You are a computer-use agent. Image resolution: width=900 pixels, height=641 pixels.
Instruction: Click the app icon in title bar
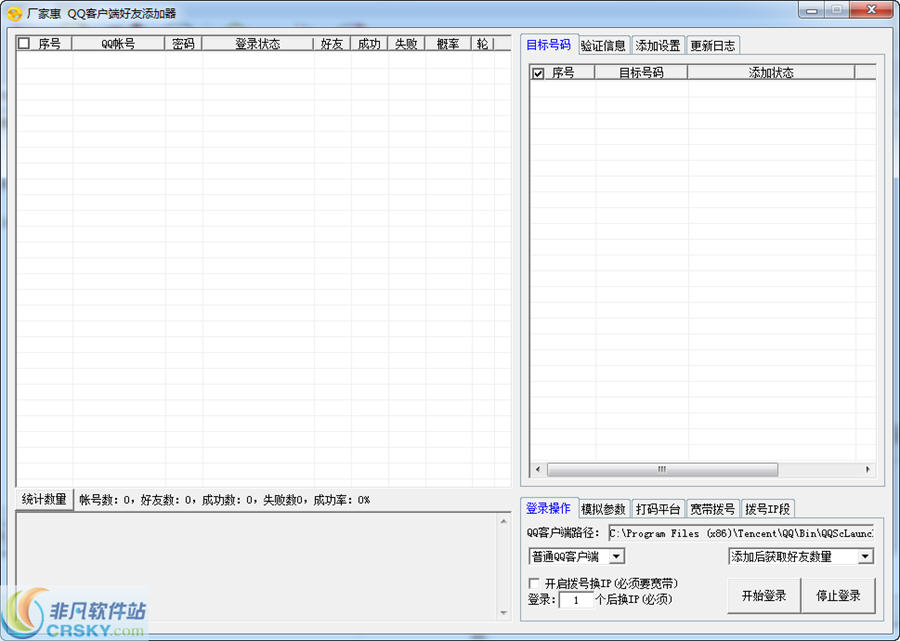[14, 13]
